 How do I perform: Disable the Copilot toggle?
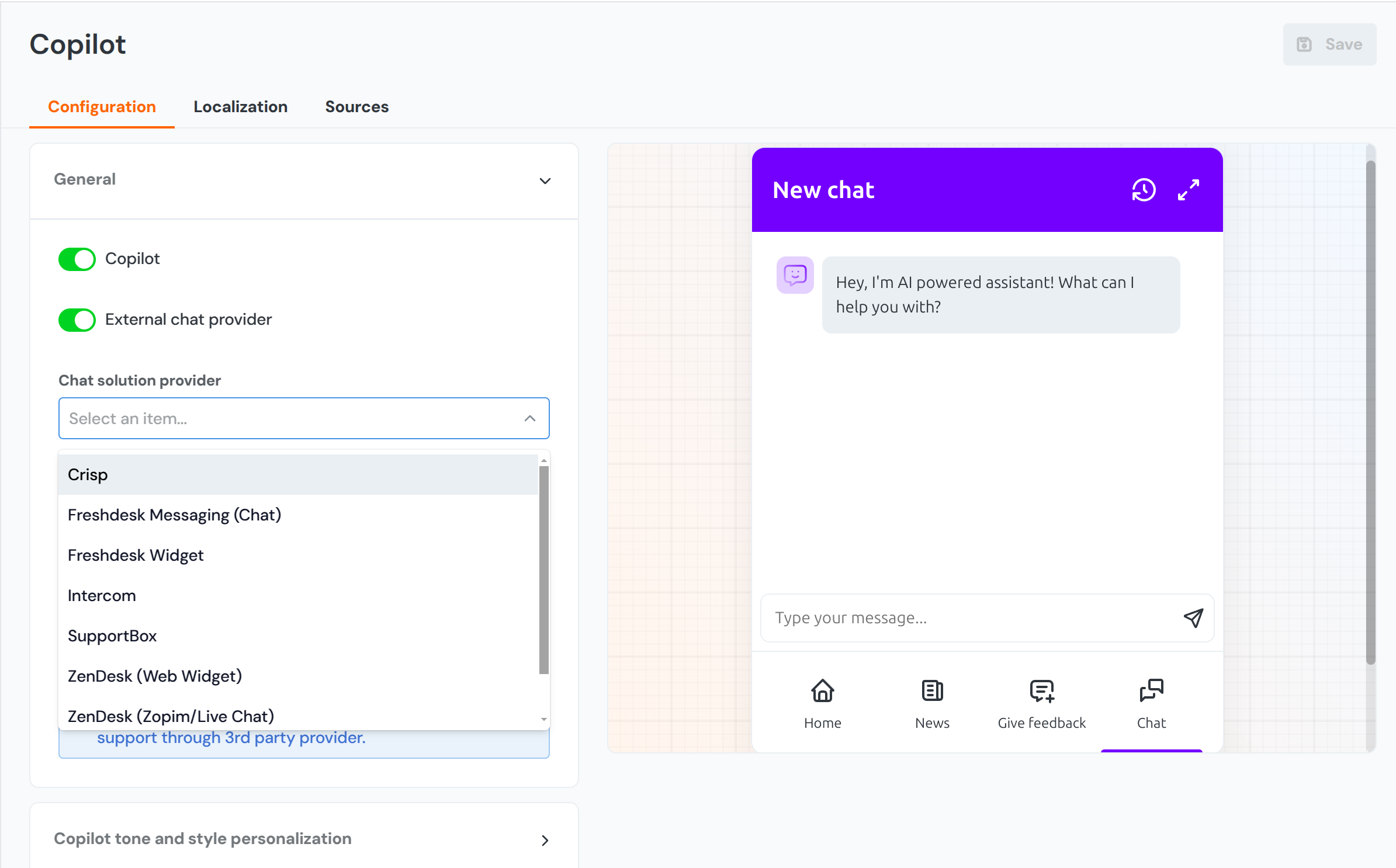coord(77,259)
